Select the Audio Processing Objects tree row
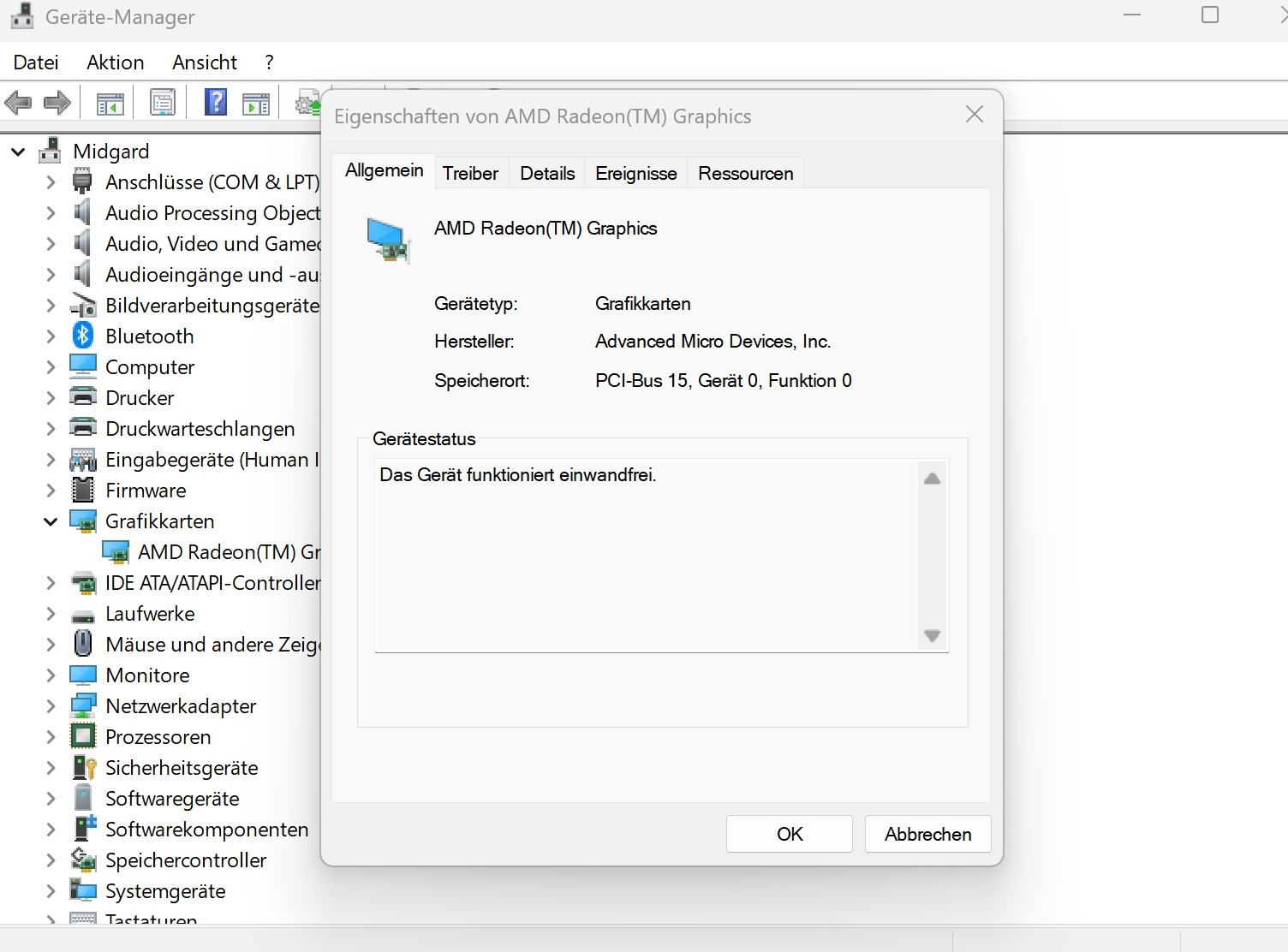Image resolution: width=1288 pixels, height=952 pixels. (x=212, y=213)
